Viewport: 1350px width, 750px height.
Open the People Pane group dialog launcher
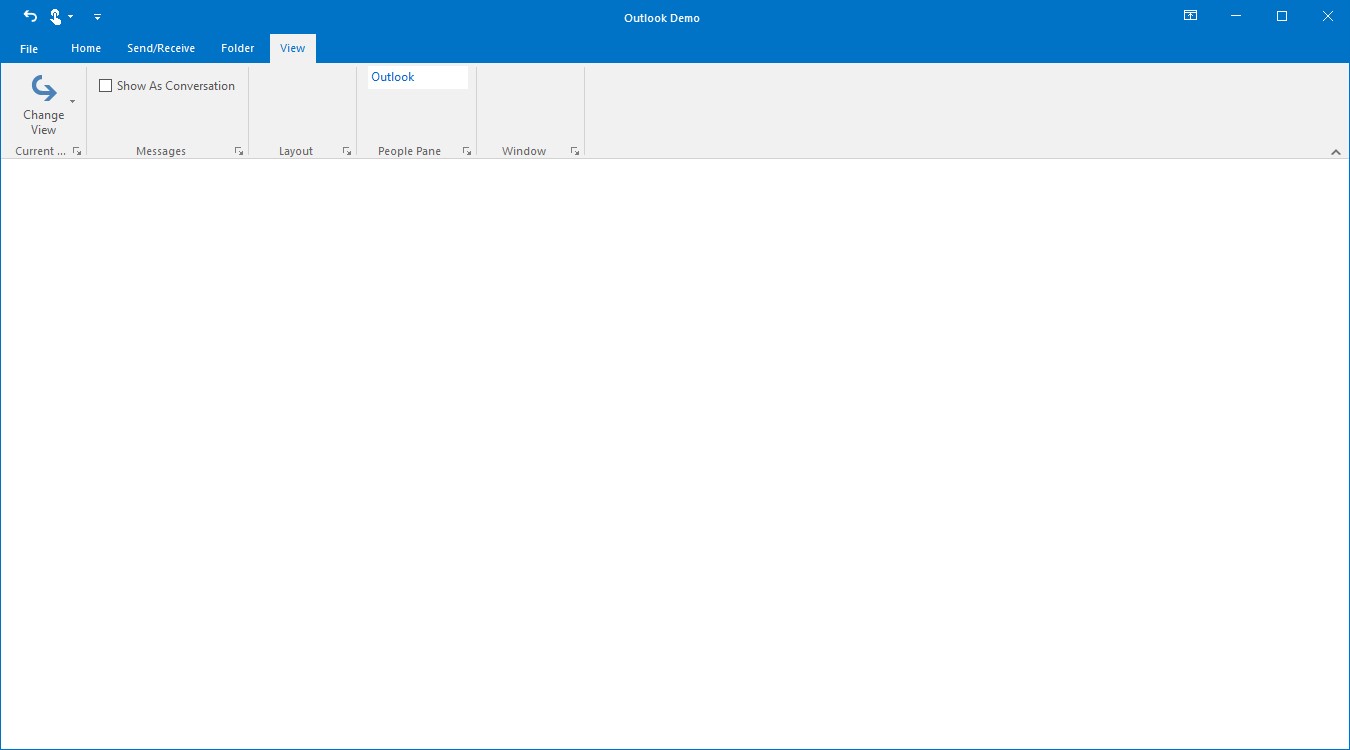click(466, 151)
